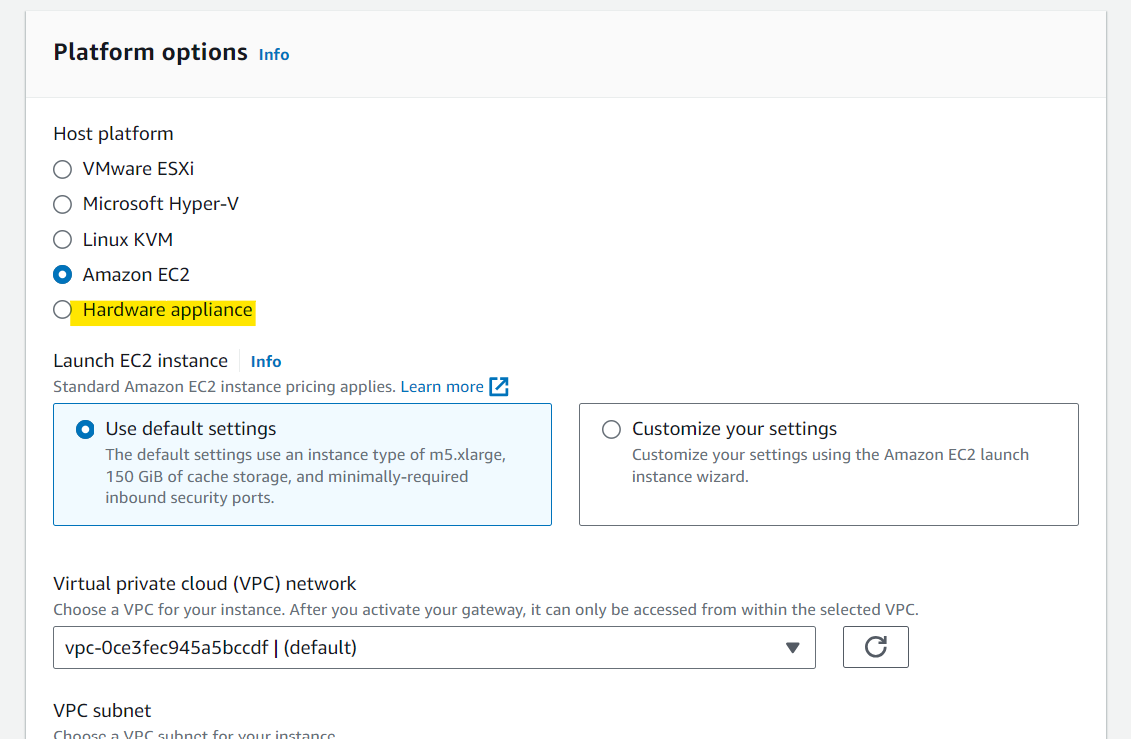Open the VPC network dropdown
Image resolution: width=1131 pixels, height=739 pixels.
434,647
